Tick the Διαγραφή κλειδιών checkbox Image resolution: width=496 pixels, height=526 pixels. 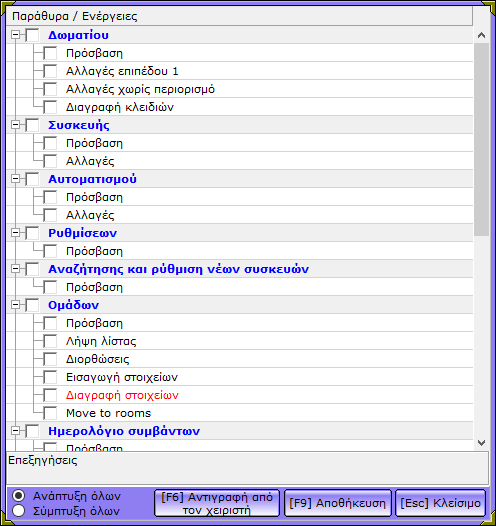click(50, 107)
